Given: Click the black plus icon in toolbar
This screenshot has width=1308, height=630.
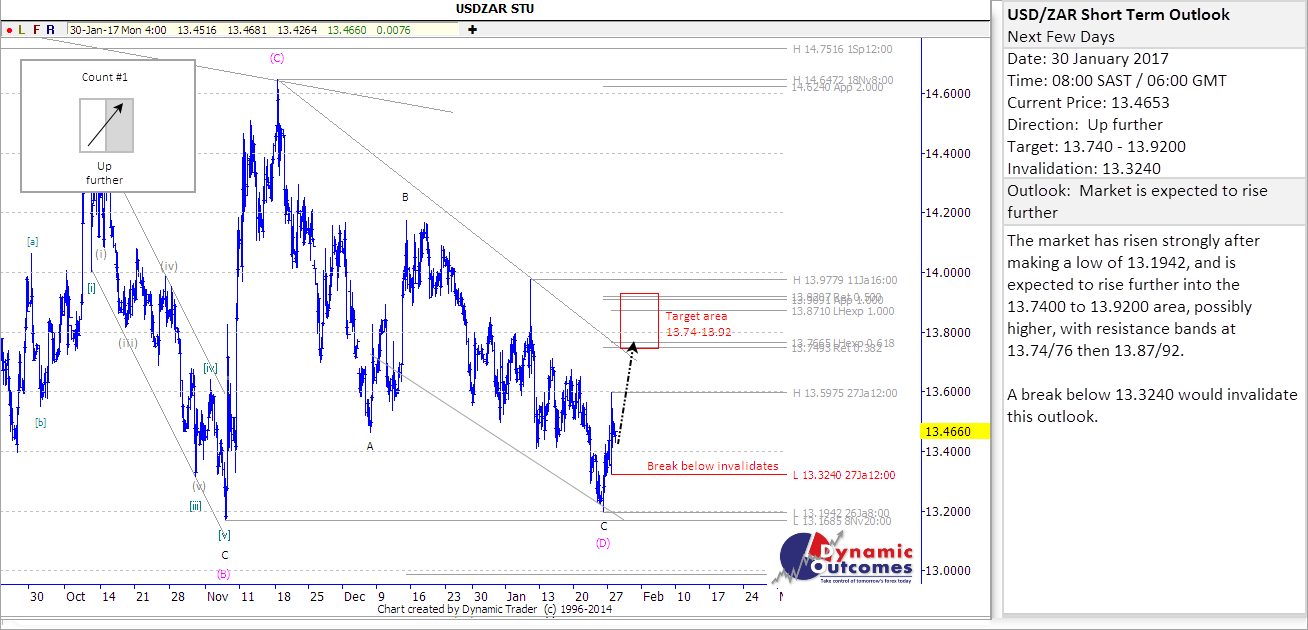Looking at the screenshot, I should (x=472, y=30).
